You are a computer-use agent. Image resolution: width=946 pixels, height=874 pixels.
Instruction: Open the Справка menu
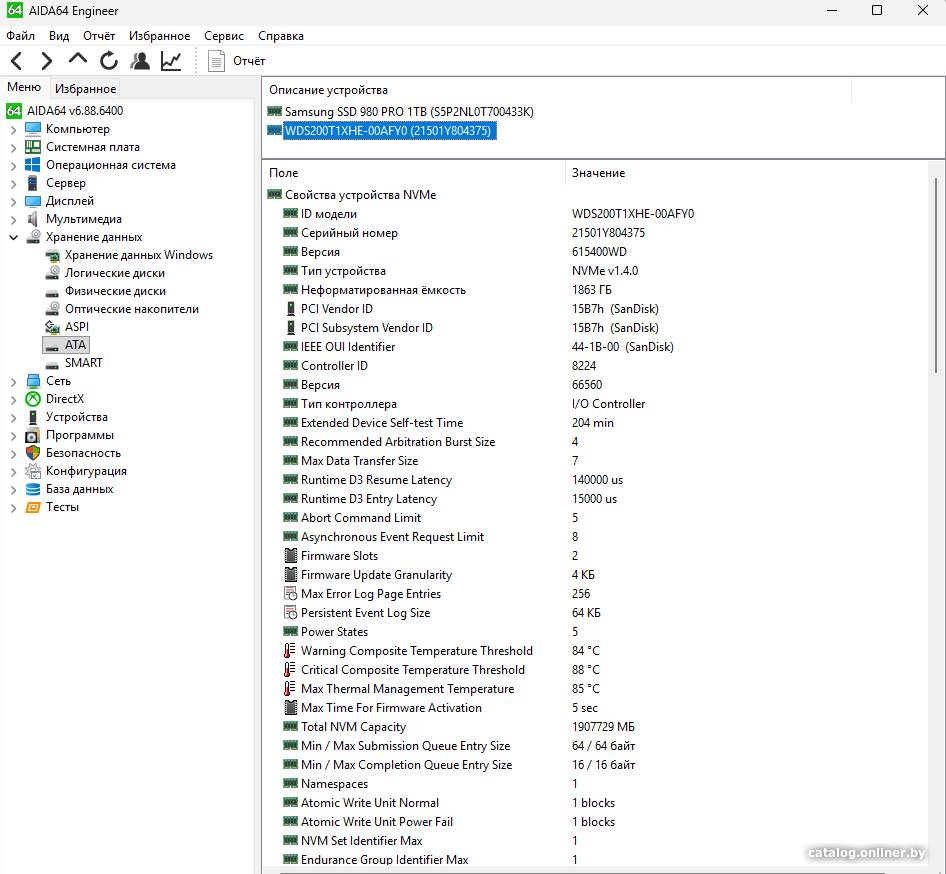[281, 36]
